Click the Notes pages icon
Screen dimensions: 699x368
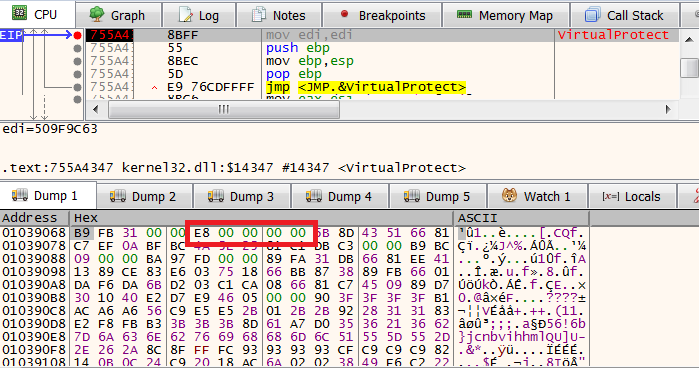(x=259, y=15)
